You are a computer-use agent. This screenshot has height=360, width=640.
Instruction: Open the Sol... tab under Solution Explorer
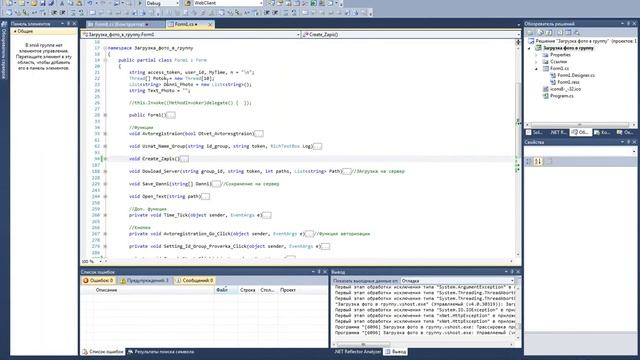(534, 133)
